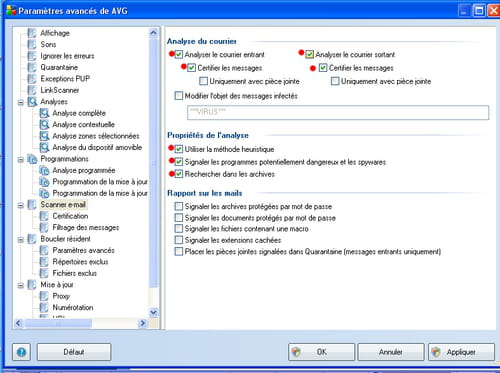Click the Analyse programmée clock icon
500x373 pixels.
tap(44, 170)
